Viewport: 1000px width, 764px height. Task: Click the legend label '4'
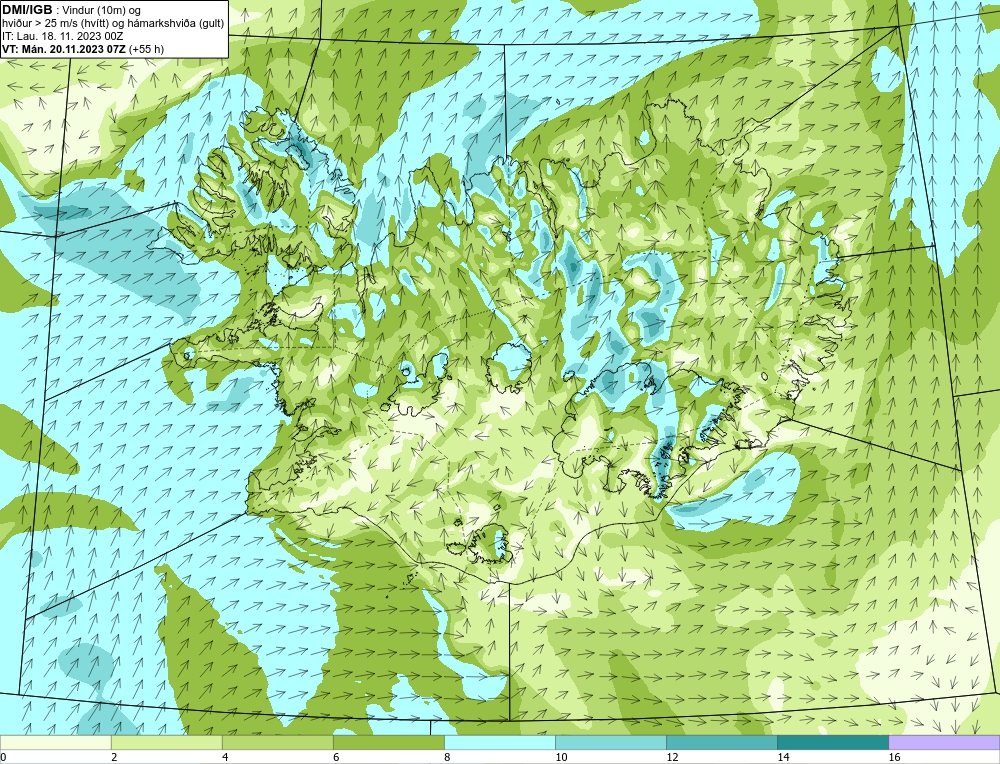(225, 757)
